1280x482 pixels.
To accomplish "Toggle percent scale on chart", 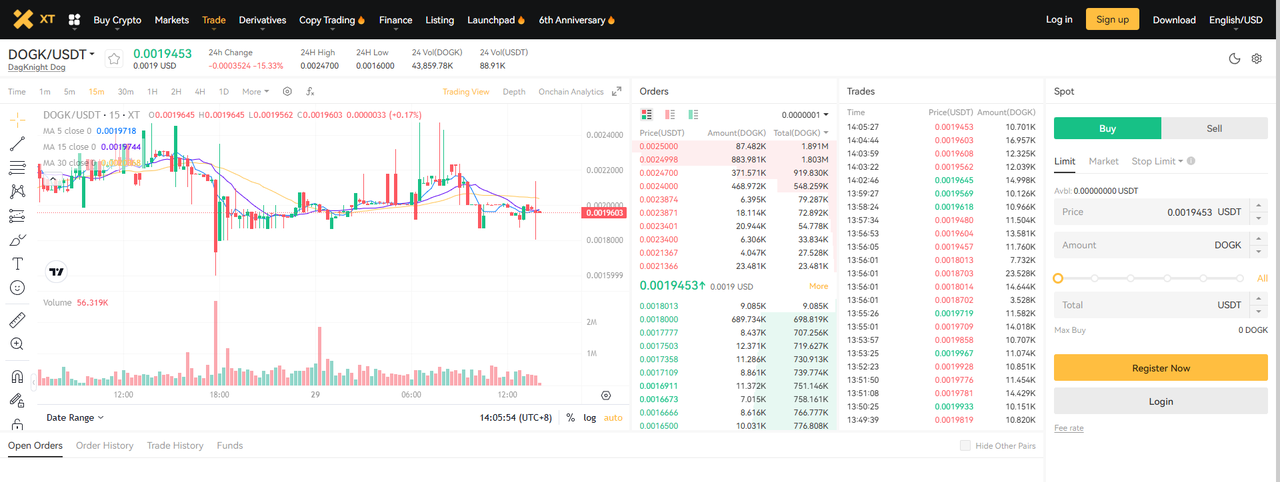I will pos(570,417).
